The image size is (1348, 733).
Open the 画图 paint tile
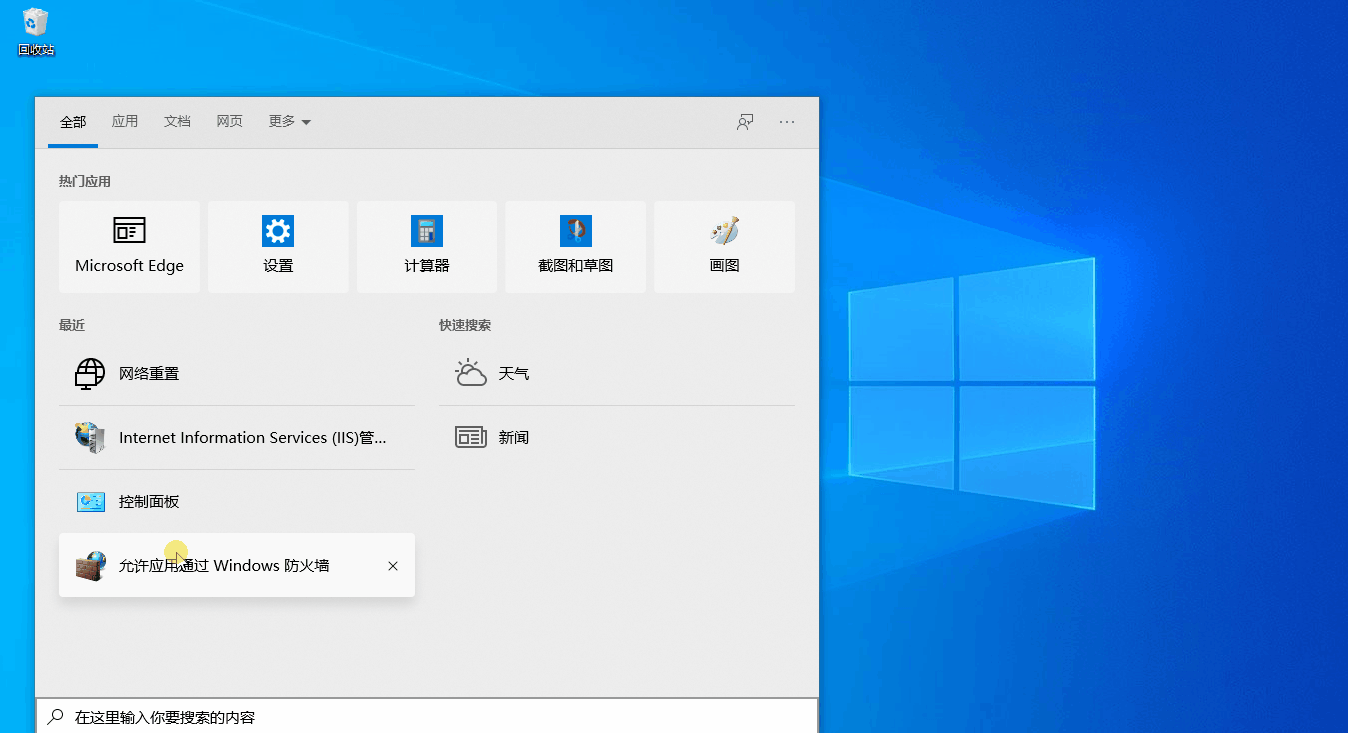(x=724, y=247)
